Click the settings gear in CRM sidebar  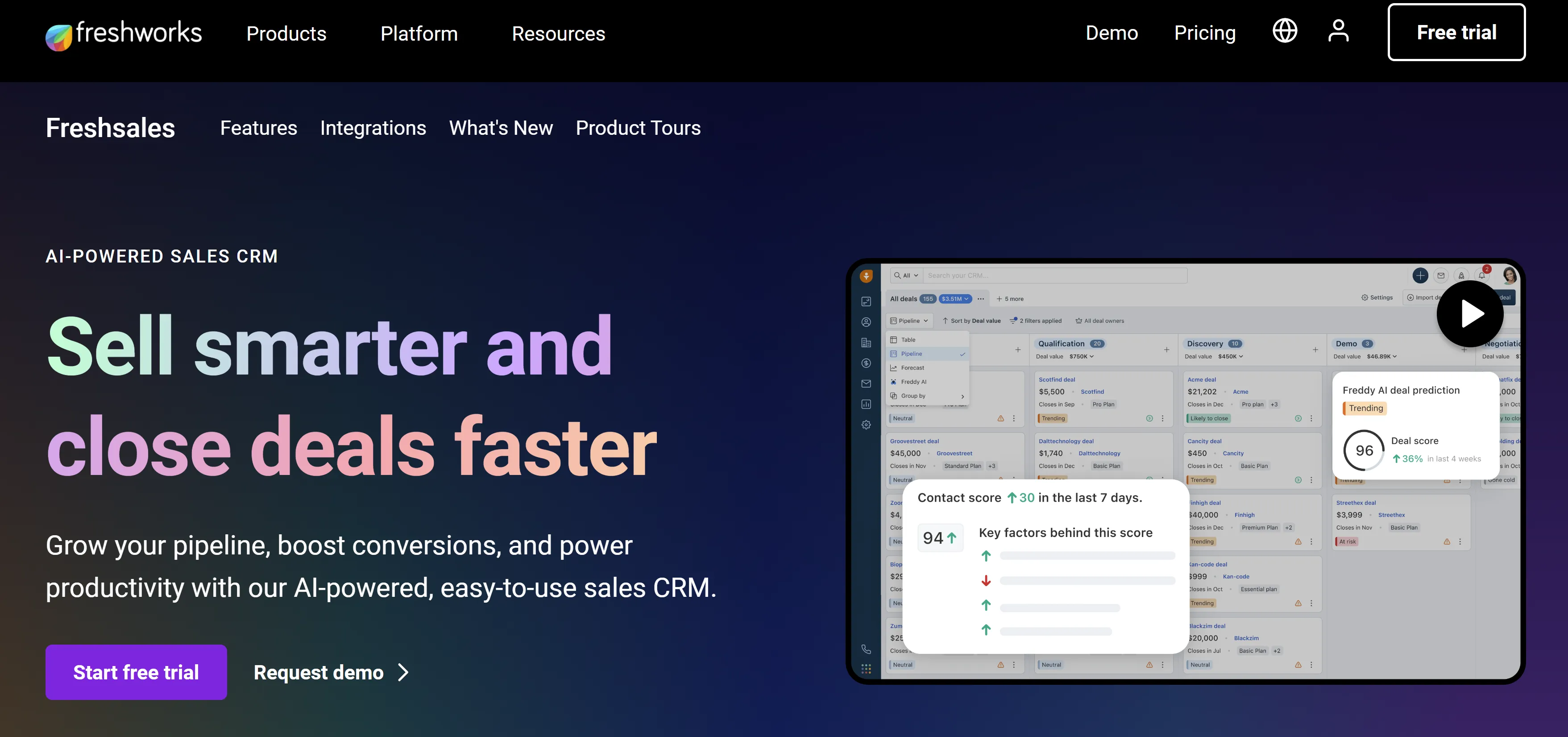pyautogui.click(x=866, y=425)
